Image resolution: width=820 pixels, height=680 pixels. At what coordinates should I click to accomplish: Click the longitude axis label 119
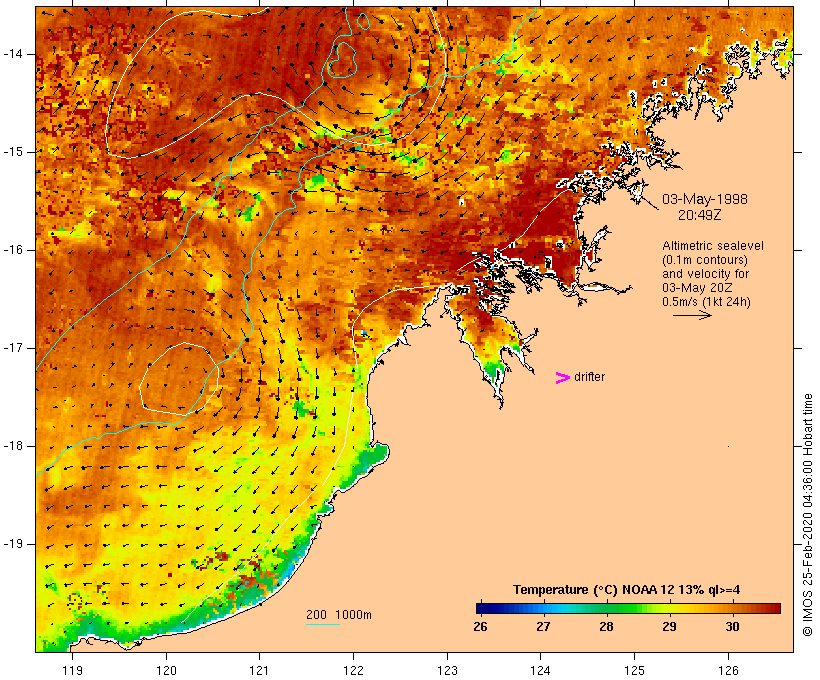point(72,670)
